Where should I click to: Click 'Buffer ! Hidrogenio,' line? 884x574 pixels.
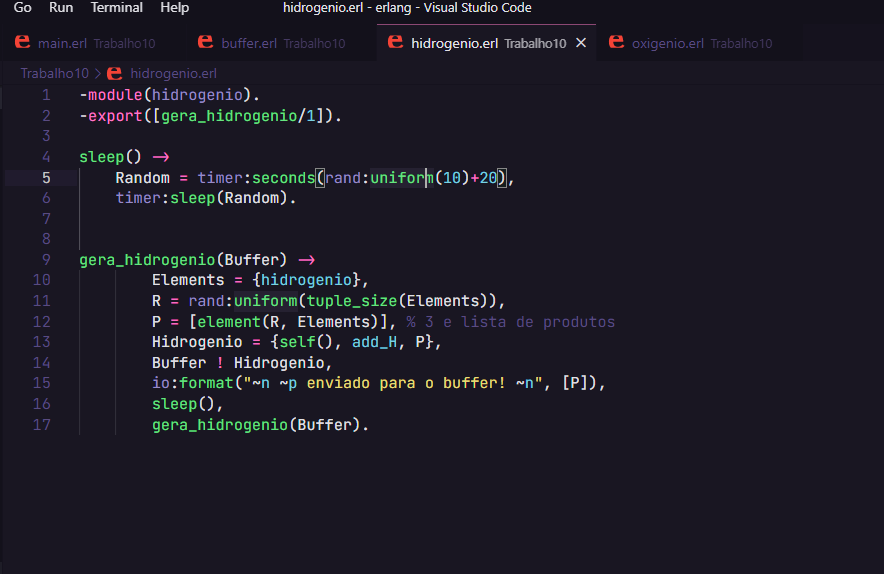pos(242,363)
